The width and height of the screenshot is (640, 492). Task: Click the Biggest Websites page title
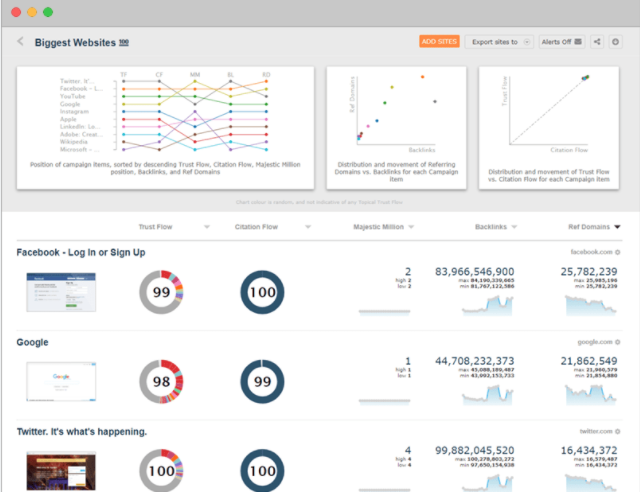point(75,42)
